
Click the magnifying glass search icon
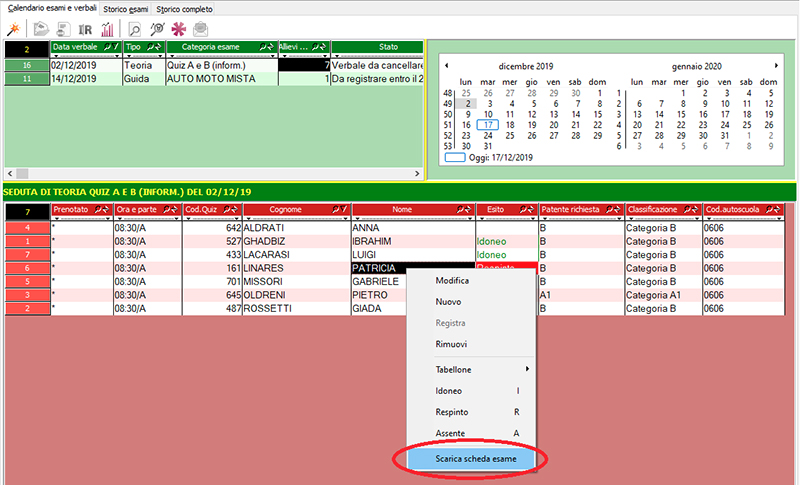(x=134, y=28)
